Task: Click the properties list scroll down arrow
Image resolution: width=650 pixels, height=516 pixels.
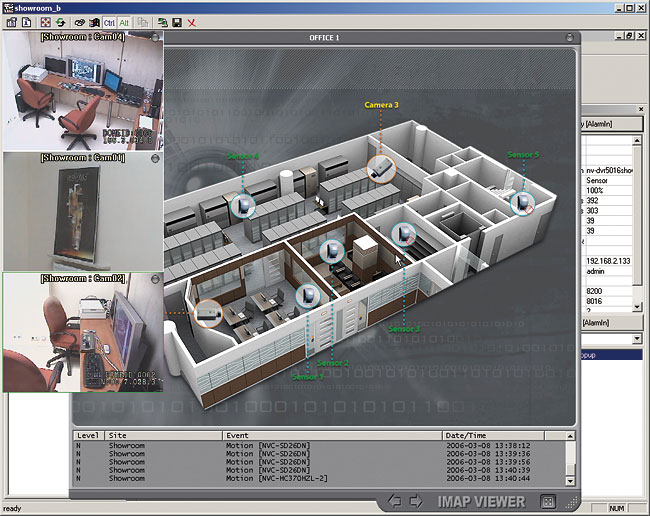Action: pos(637,307)
